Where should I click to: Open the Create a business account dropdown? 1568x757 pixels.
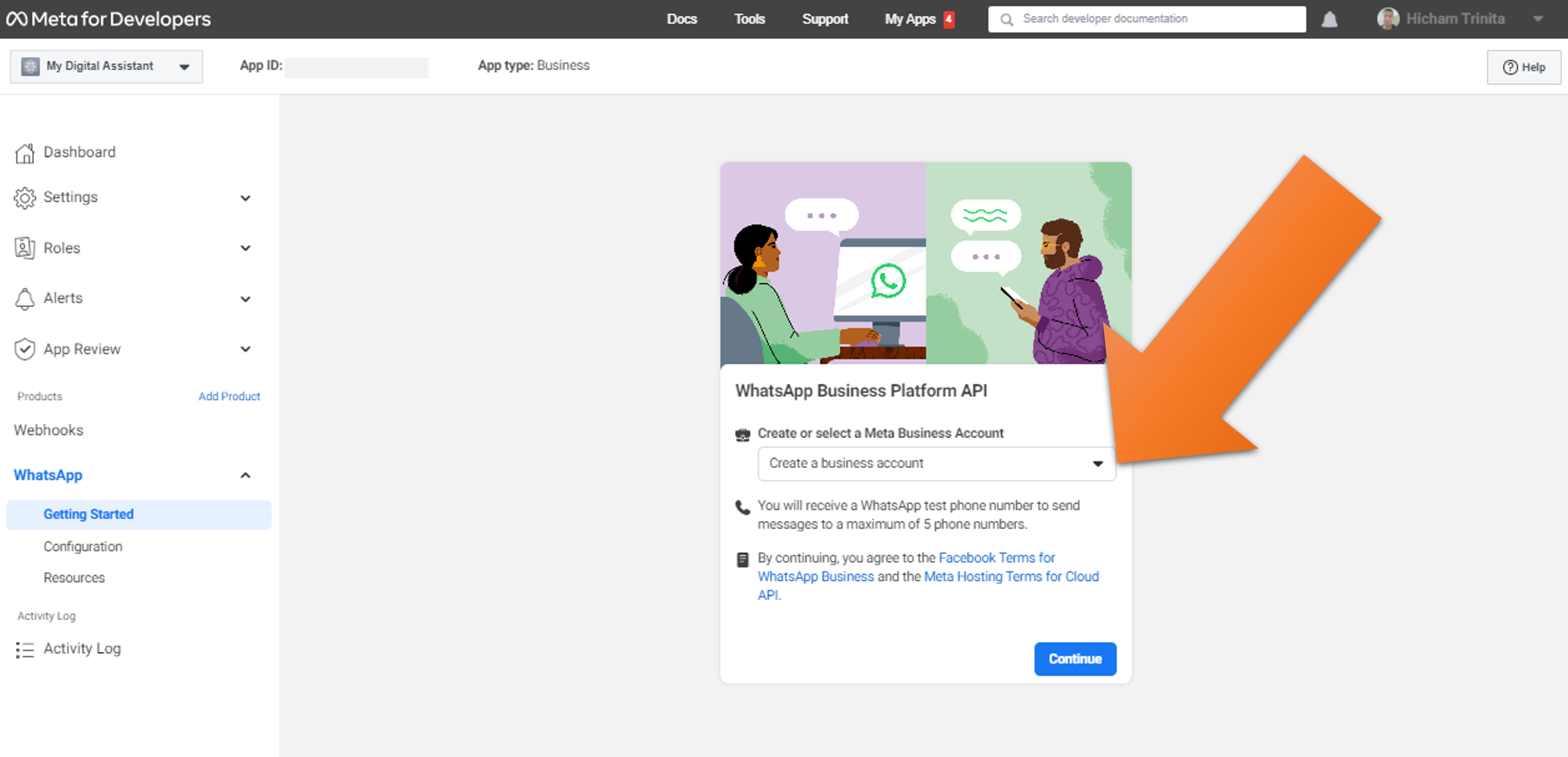[936, 464]
